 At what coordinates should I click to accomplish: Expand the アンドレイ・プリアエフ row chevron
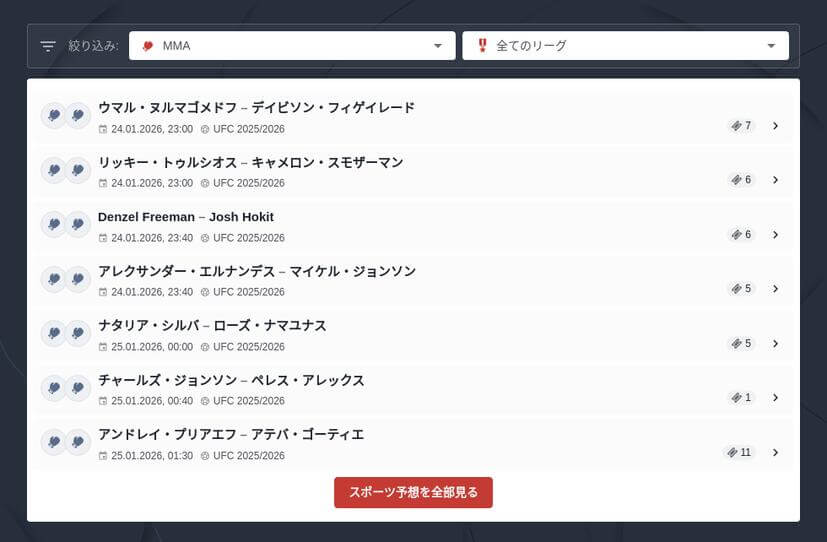[775, 452]
